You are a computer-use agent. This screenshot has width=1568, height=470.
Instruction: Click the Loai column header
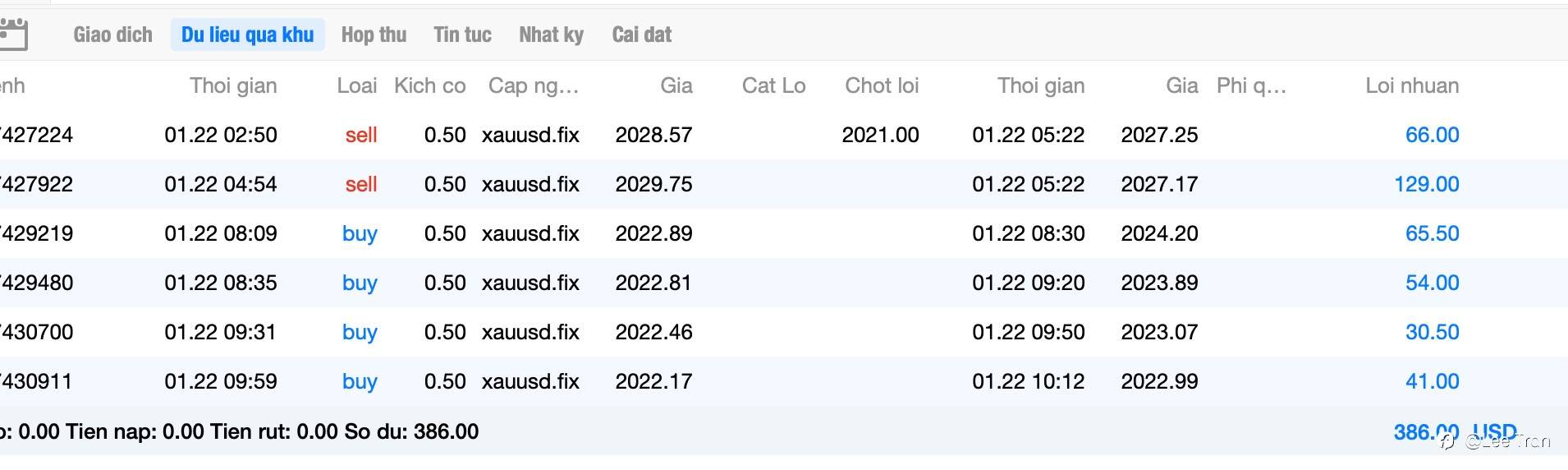pos(356,85)
